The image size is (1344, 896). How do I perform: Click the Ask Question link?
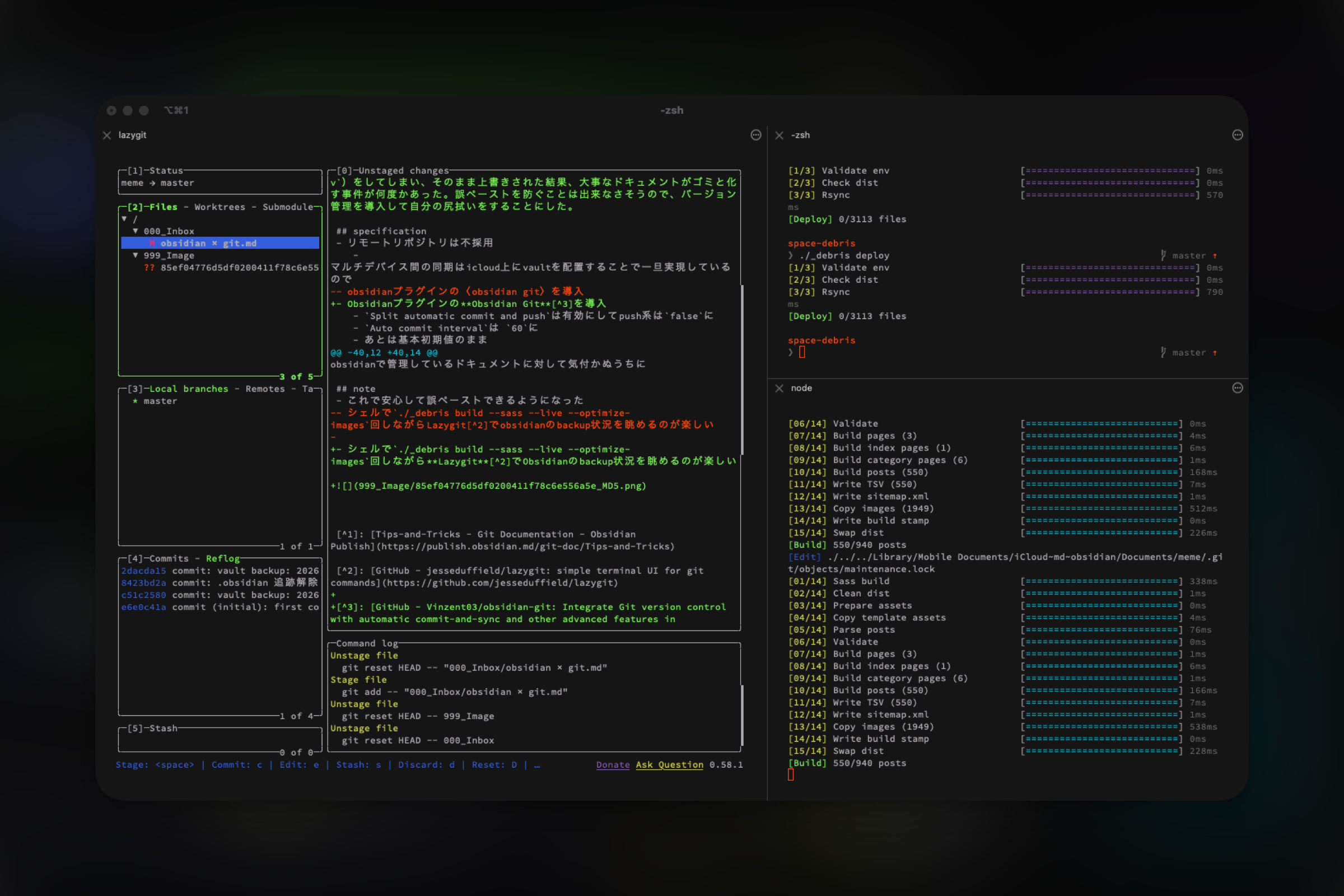tap(669, 765)
